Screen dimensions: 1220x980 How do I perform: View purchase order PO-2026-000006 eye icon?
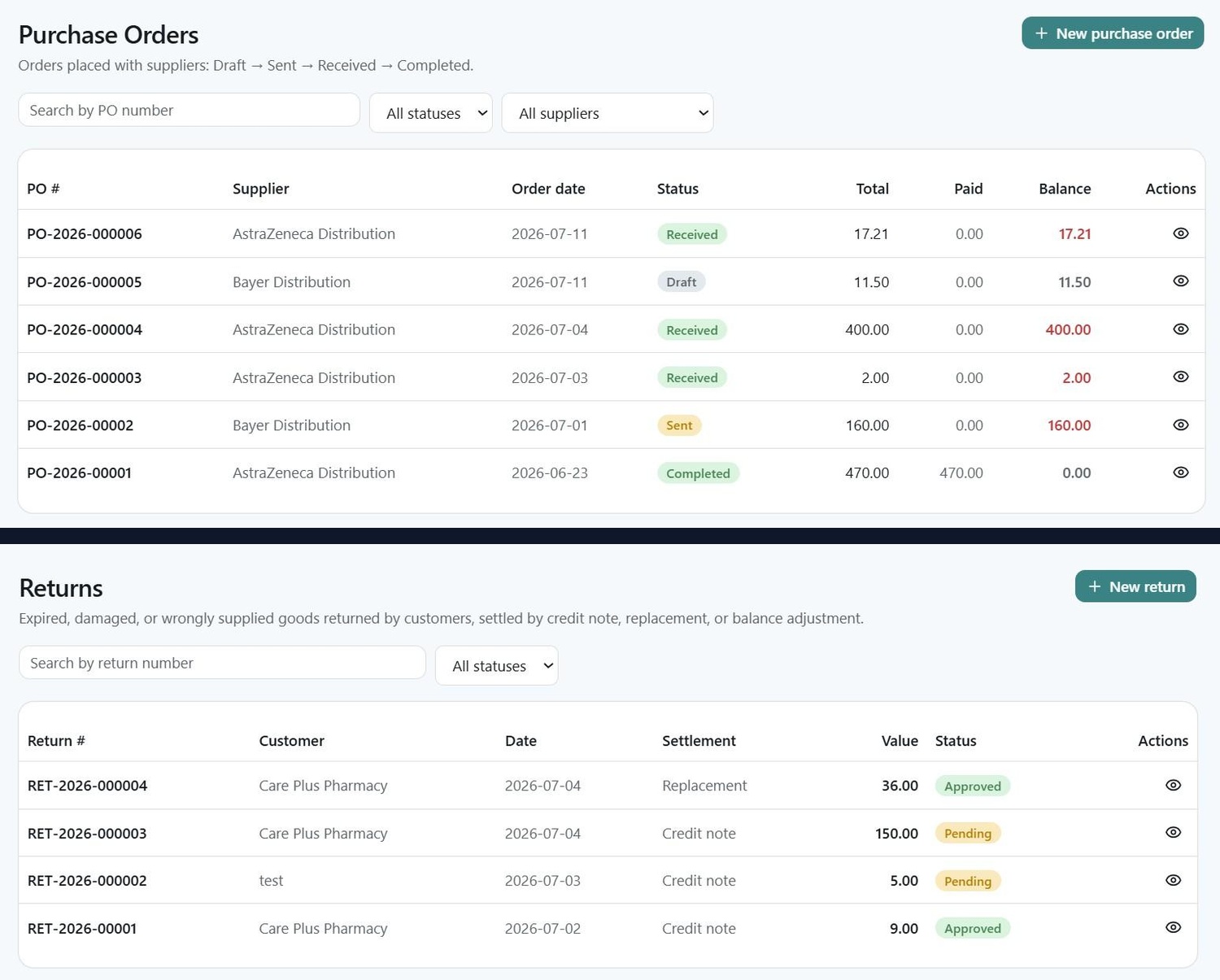1181,233
